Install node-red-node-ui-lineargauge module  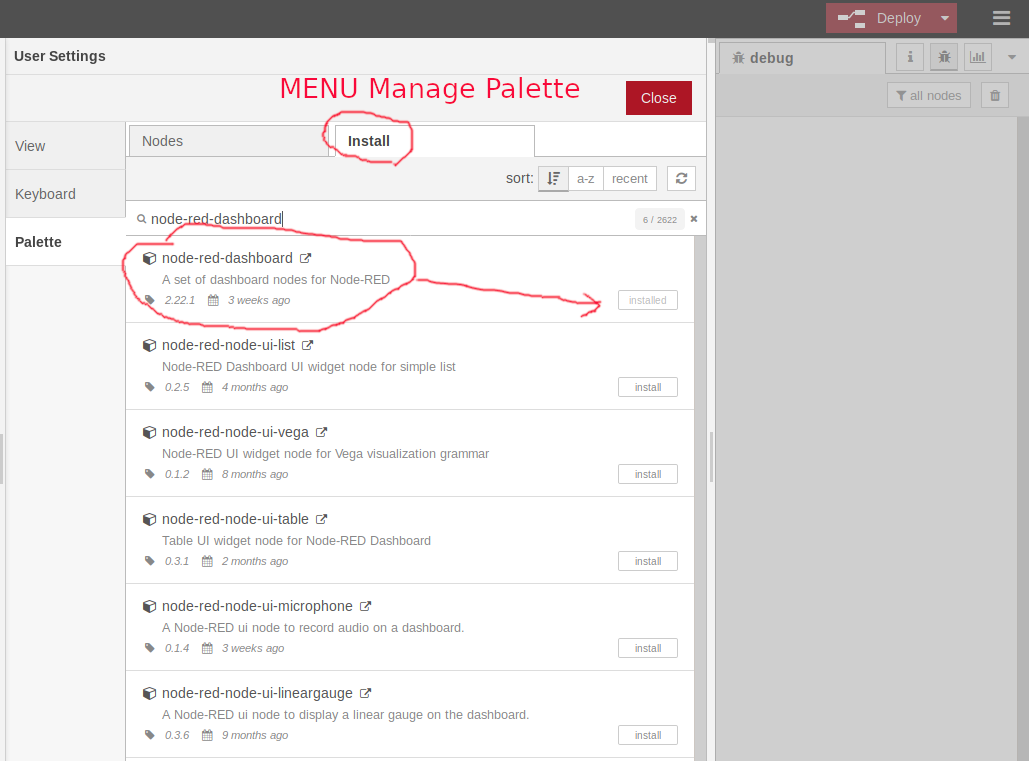[648, 735]
